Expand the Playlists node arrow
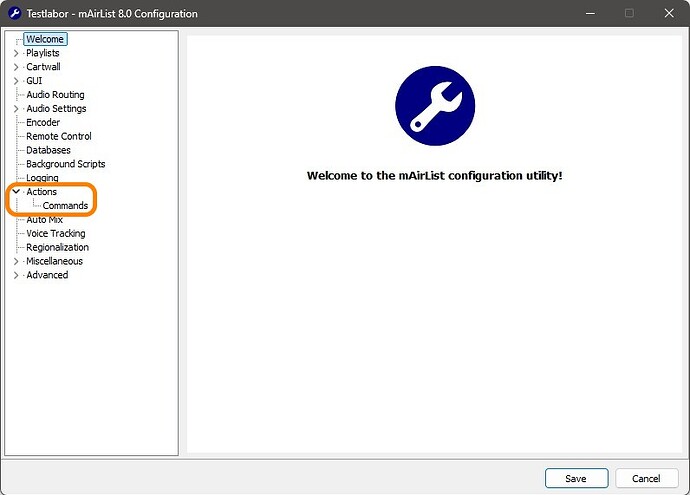The height and width of the screenshot is (495, 690). click(x=16, y=53)
